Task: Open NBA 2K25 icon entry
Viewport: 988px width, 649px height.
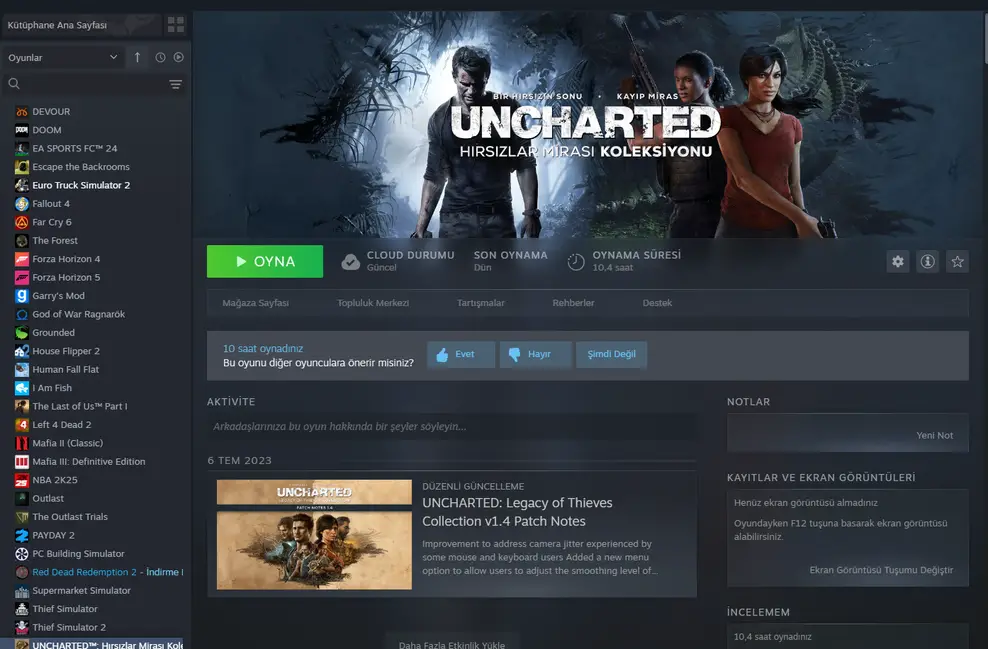Action: click(22, 480)
